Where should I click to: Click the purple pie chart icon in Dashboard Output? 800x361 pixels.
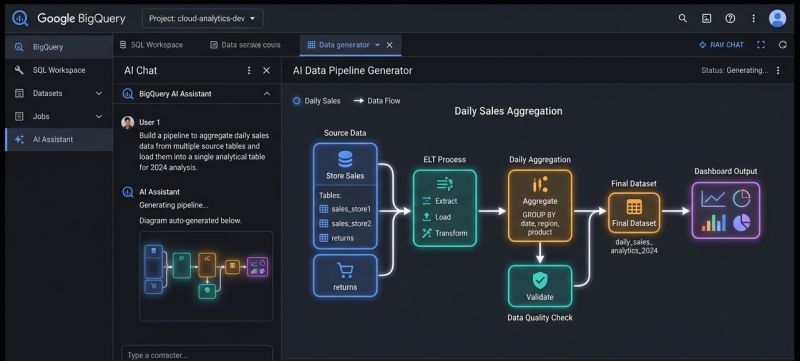741,222
